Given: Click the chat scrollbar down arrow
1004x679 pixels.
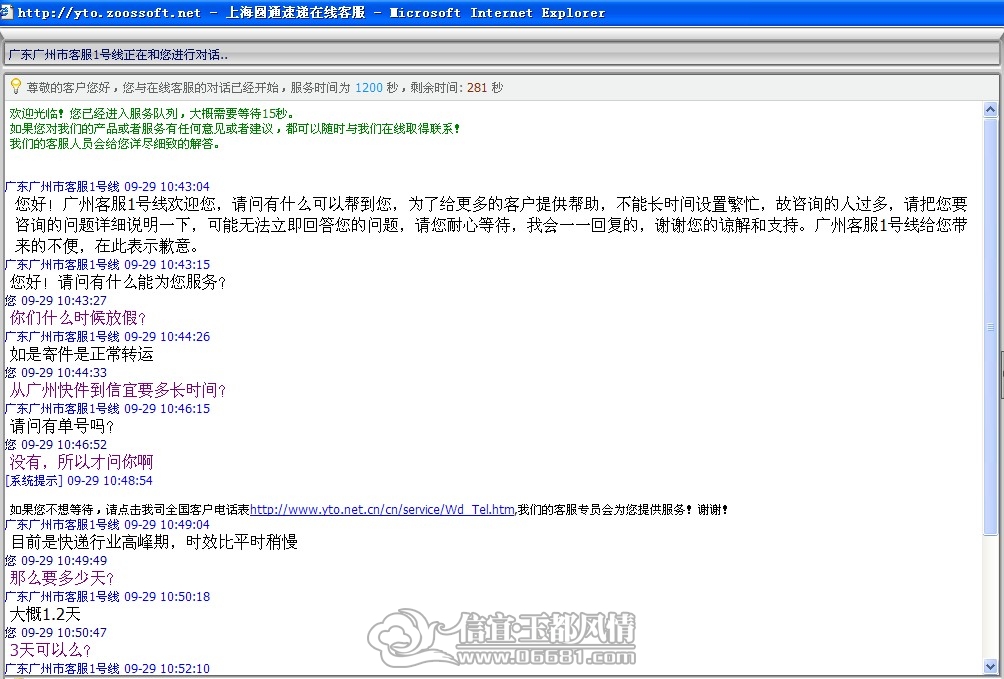Looking at the screenshot, I should point(990,667).
